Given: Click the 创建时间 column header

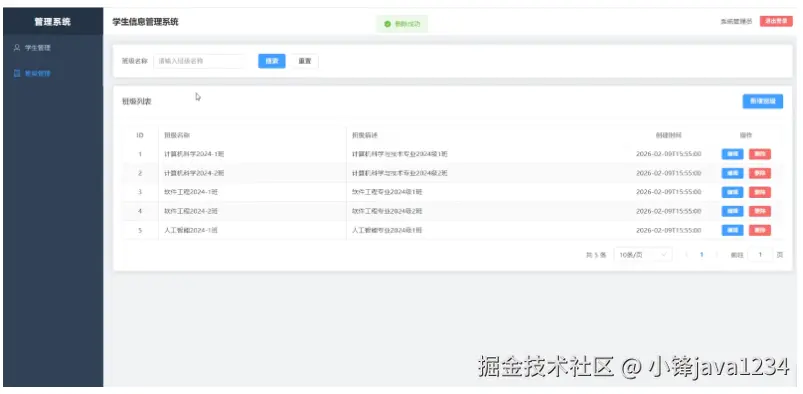Looking at the screenshot, I should [669, 135].
